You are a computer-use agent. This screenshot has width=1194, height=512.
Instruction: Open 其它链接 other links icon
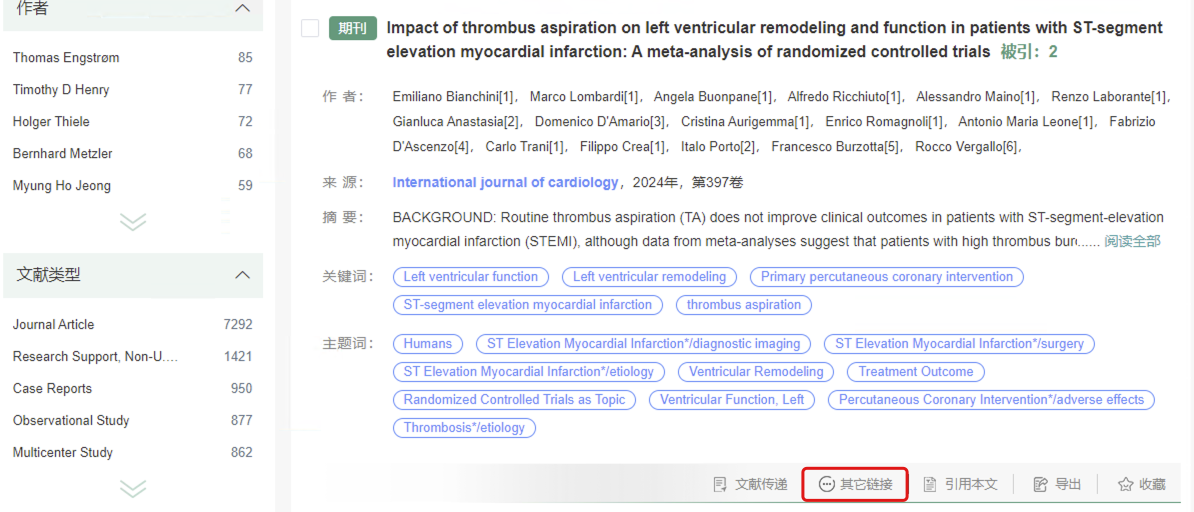click(x=827, y=485)
